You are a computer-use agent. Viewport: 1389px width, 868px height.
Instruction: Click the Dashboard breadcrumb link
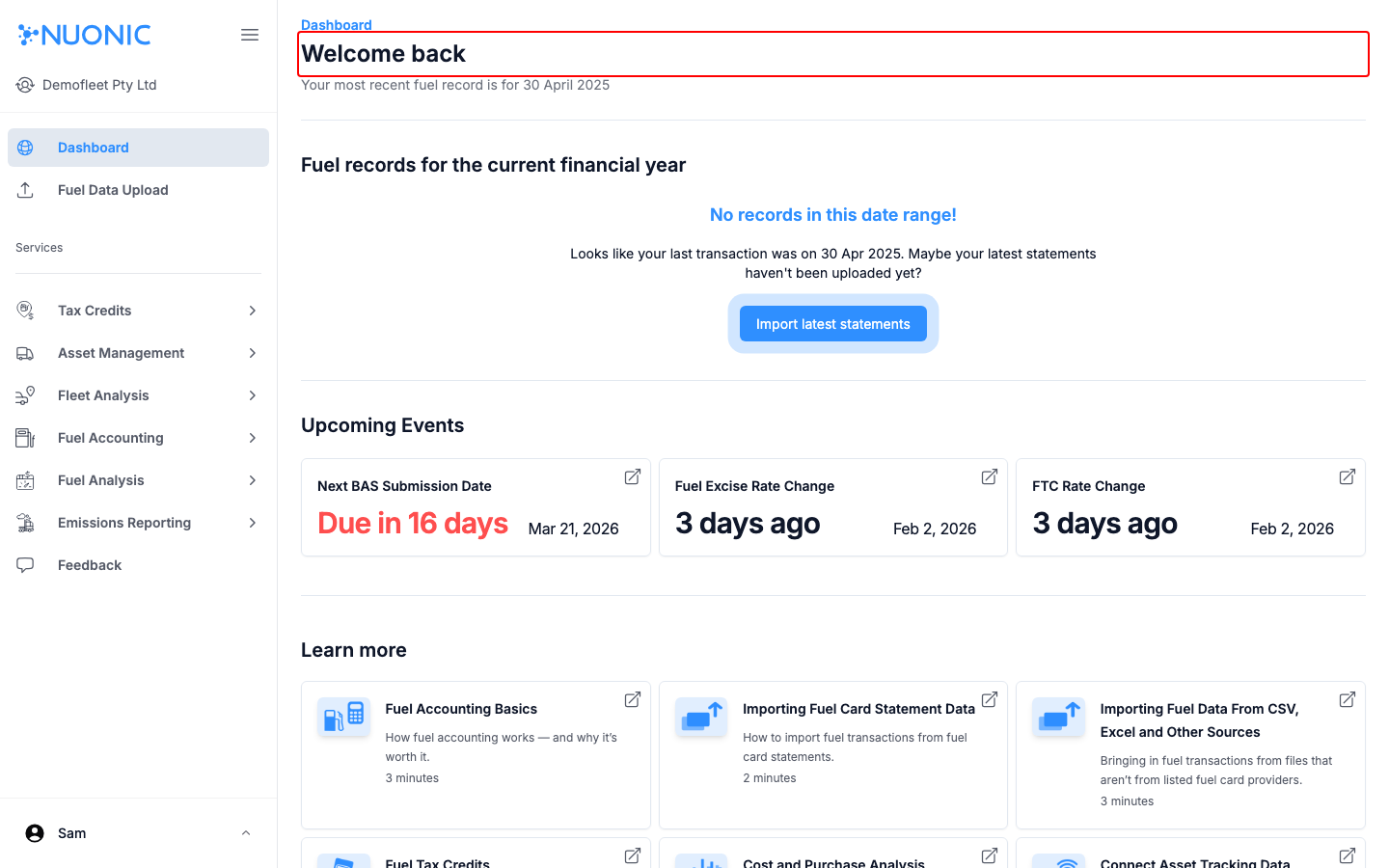(336, 25)
